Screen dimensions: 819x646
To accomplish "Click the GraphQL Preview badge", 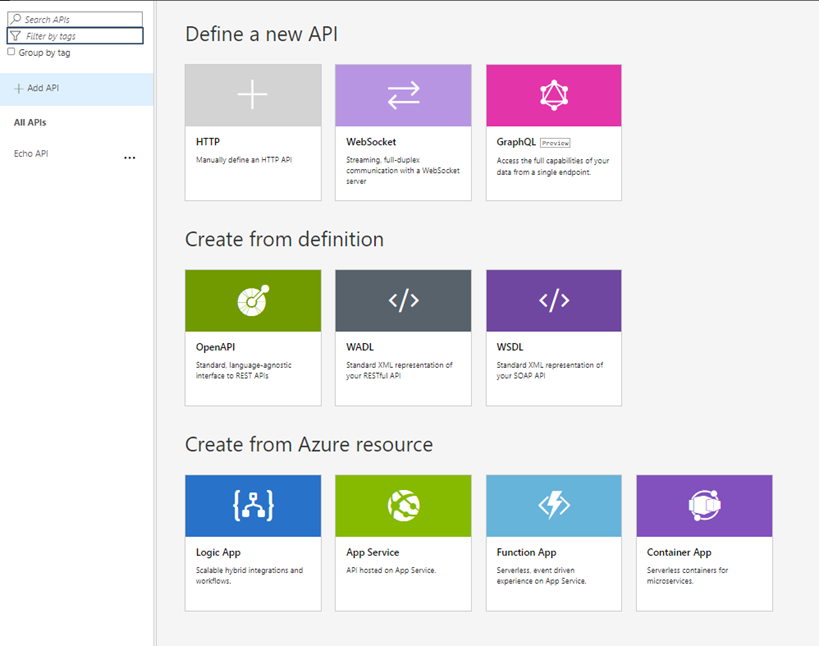I will pyautogui.click(x=554, y=142).
